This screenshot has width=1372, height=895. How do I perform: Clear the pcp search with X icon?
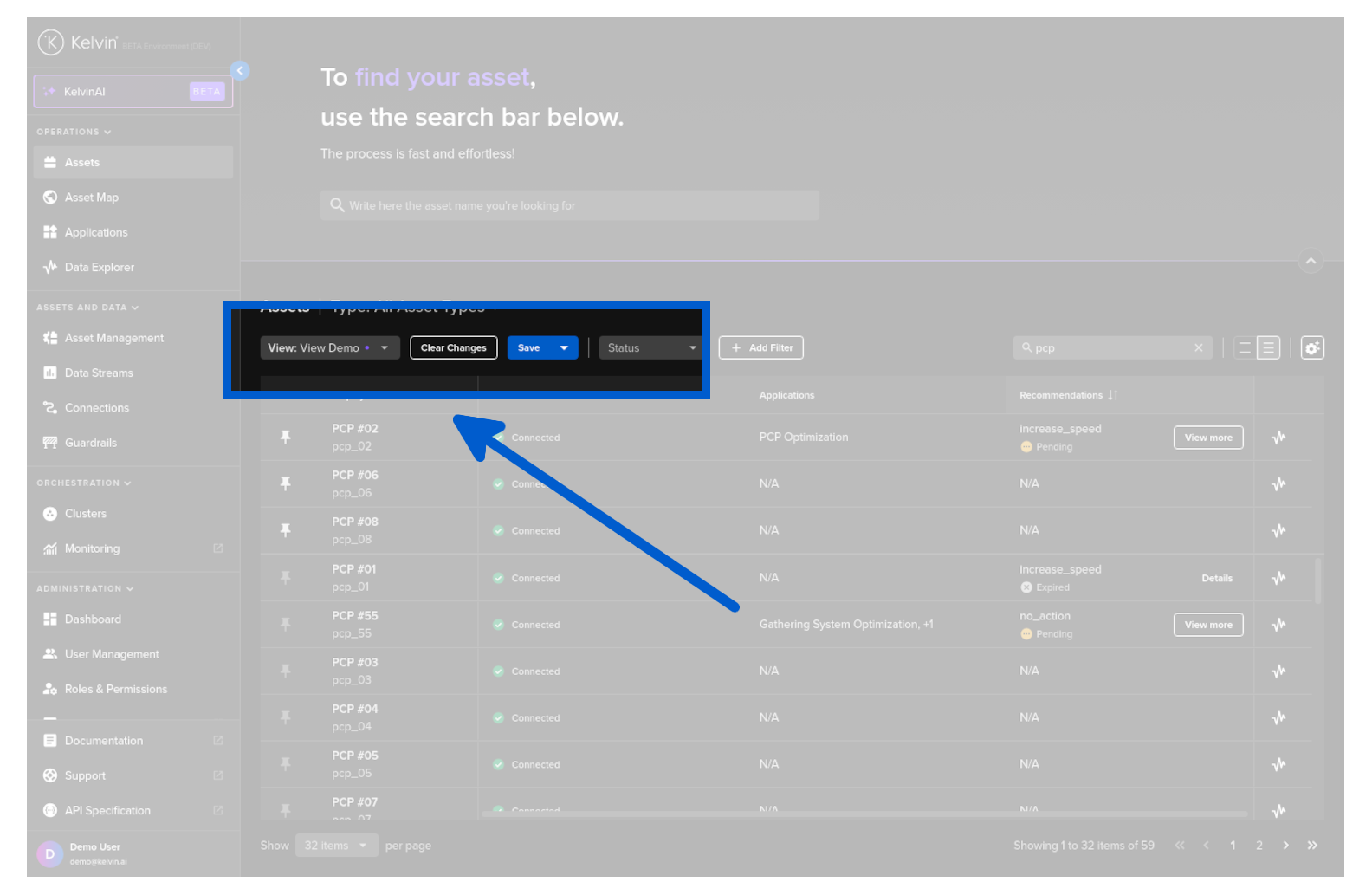(x=1198, y=348)
